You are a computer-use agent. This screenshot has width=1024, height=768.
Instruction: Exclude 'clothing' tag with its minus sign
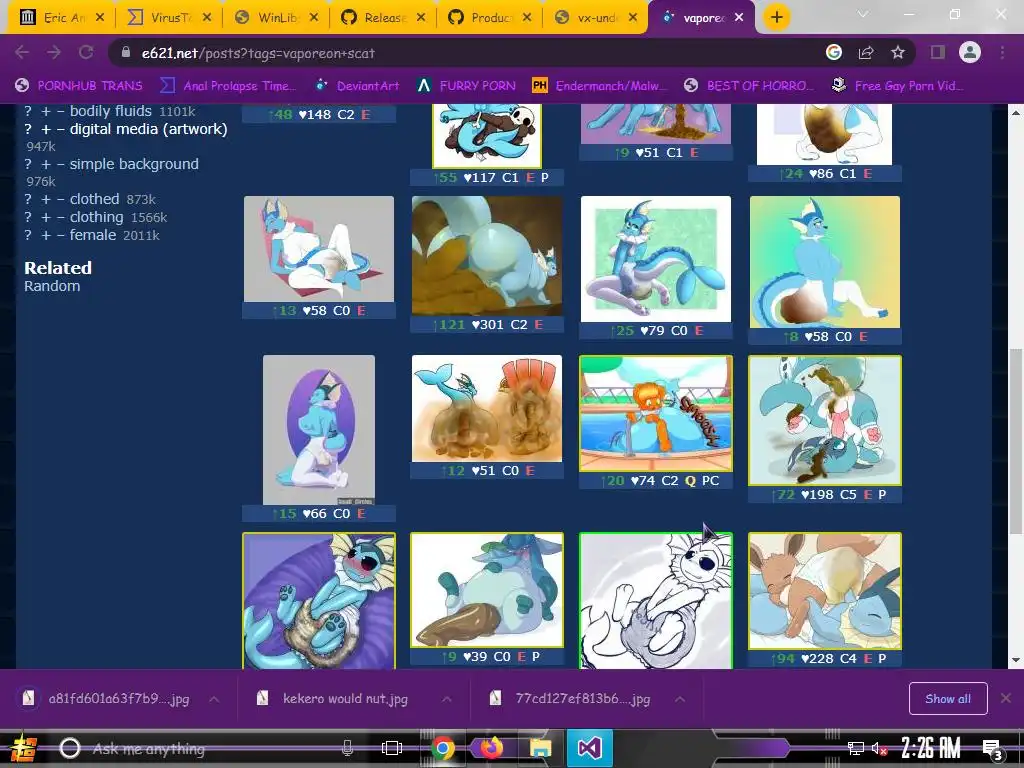61,217
